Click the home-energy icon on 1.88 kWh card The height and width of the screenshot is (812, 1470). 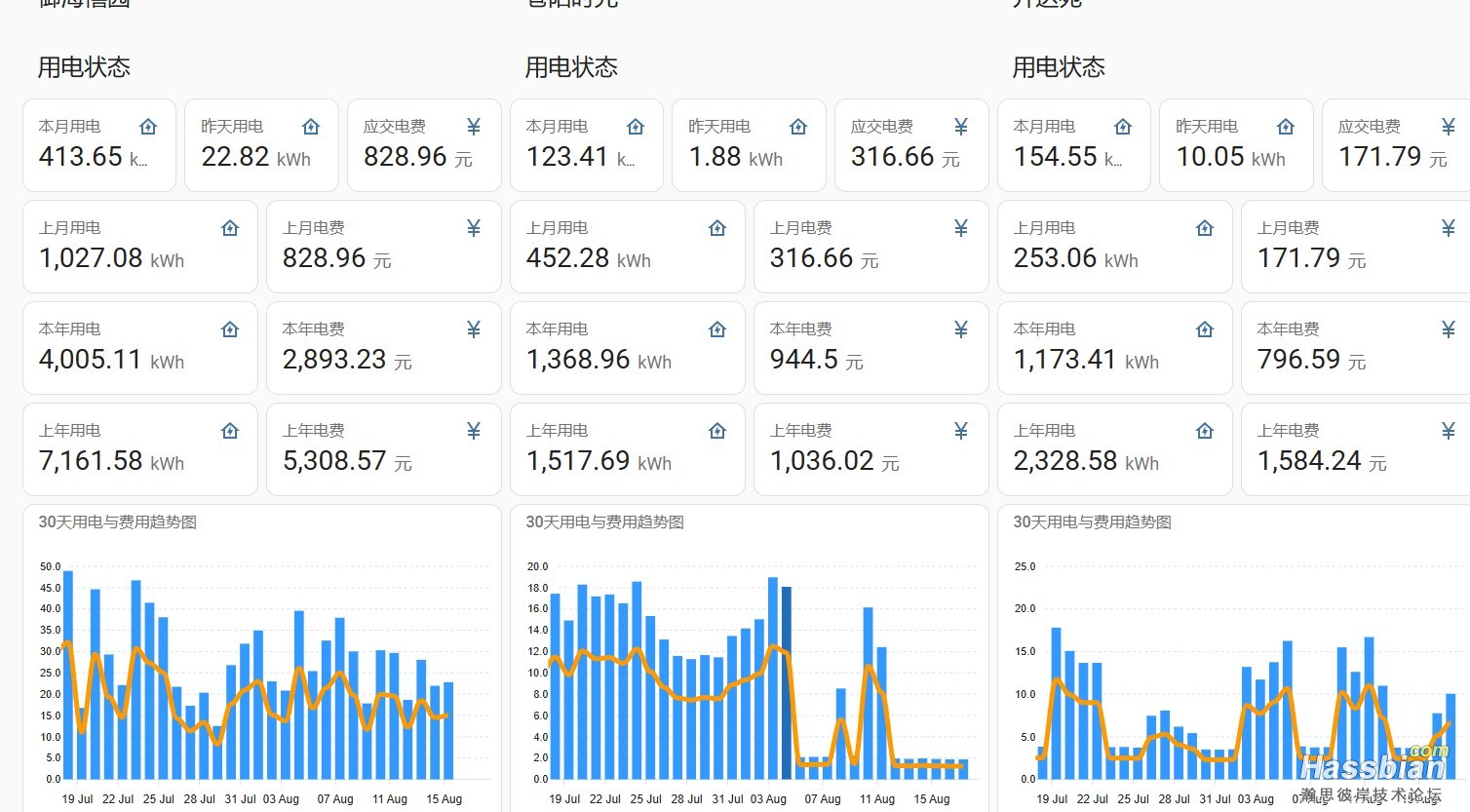tap(798, 127)
